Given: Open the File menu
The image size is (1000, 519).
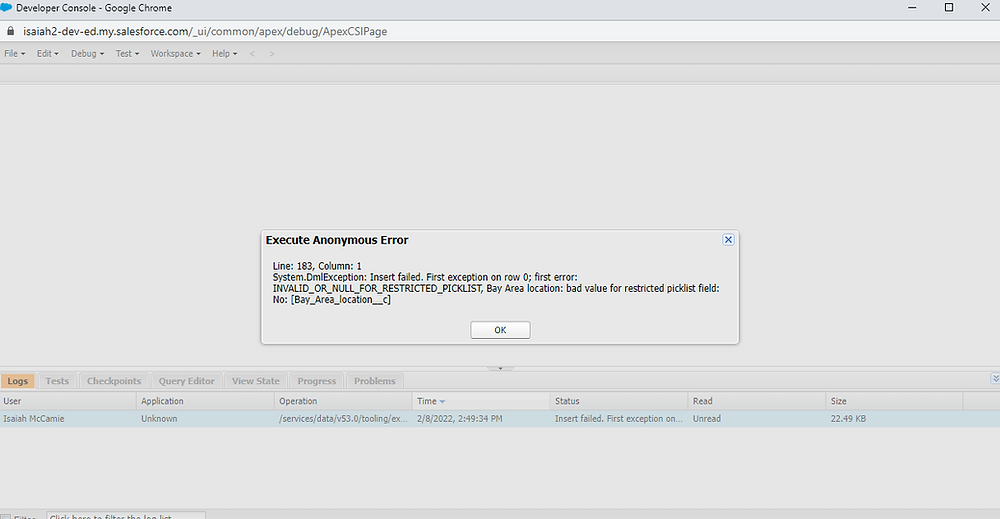Looking at the screenshot, I should pos(15,54).
